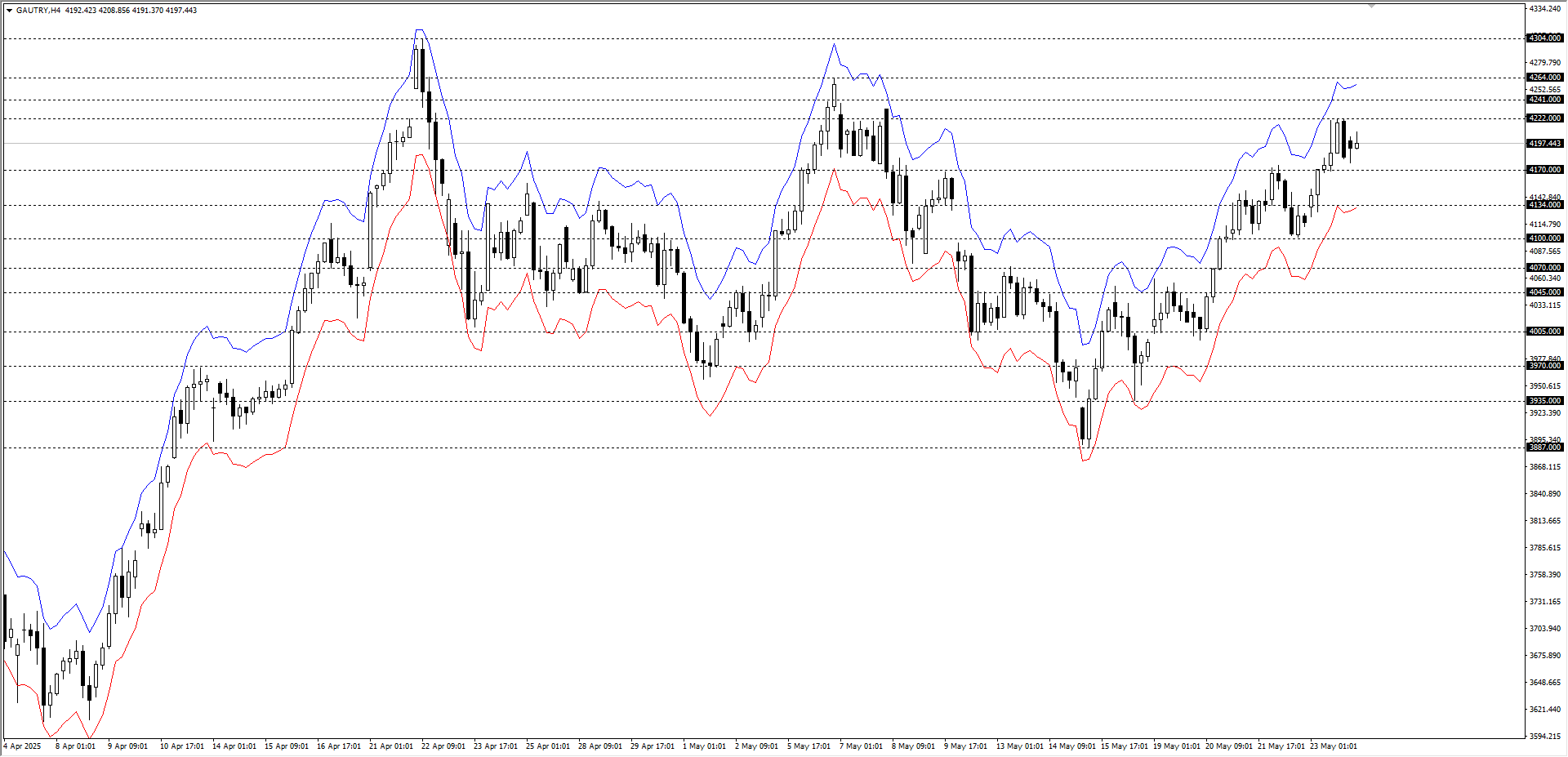The width and height of the screenshot is (1568, 757).
Task: Click the 3621.440 price scale value
Action: 1544,710
